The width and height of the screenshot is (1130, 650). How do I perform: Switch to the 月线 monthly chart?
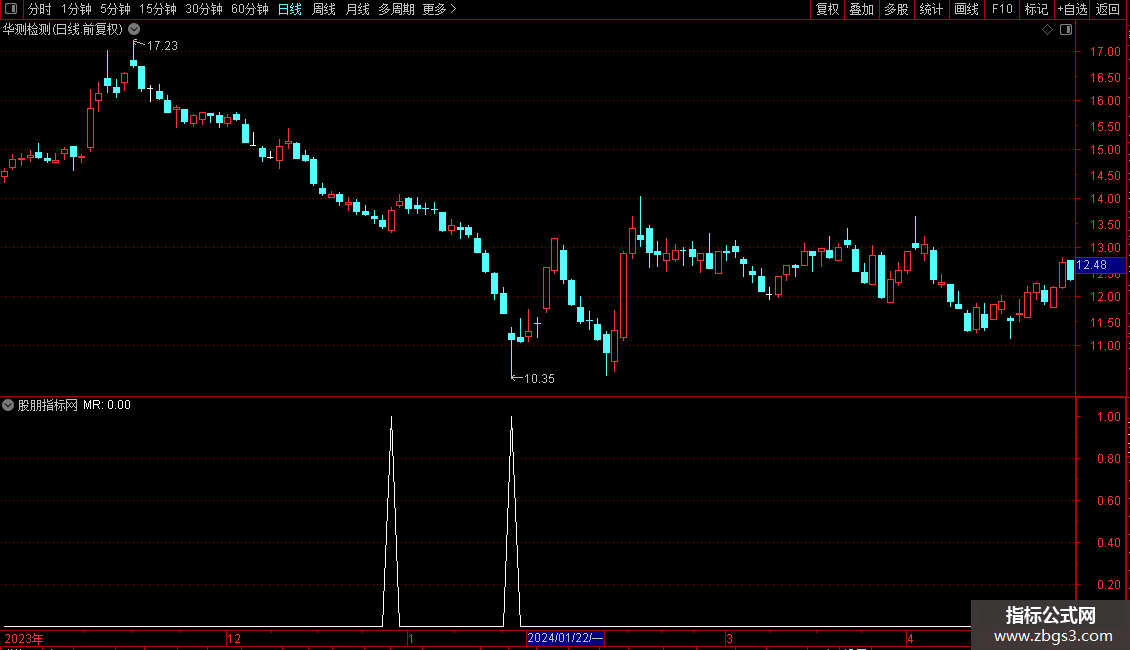(x=357, y=9)
